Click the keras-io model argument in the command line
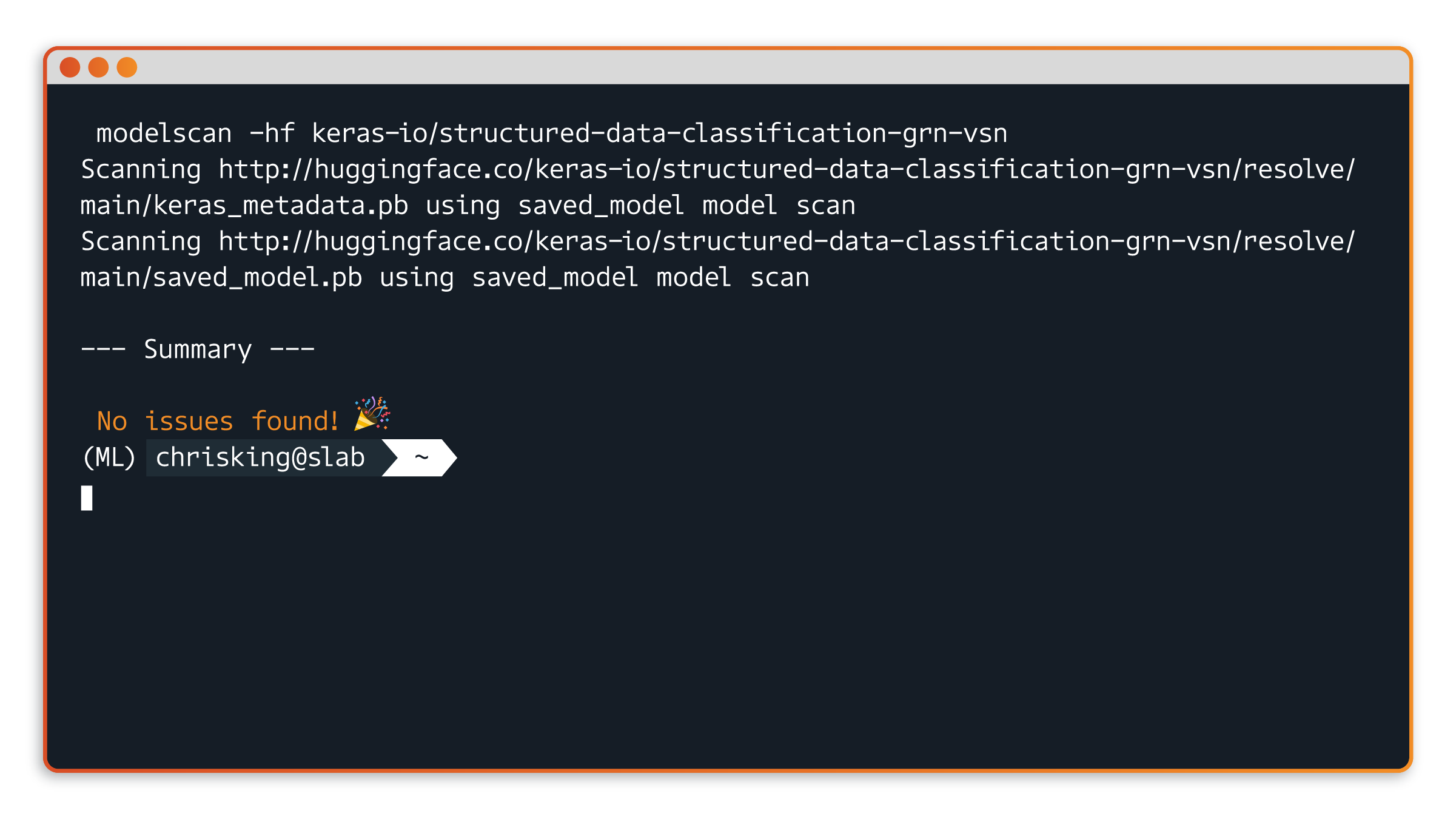1456x819 pixels. pos(659,133)
